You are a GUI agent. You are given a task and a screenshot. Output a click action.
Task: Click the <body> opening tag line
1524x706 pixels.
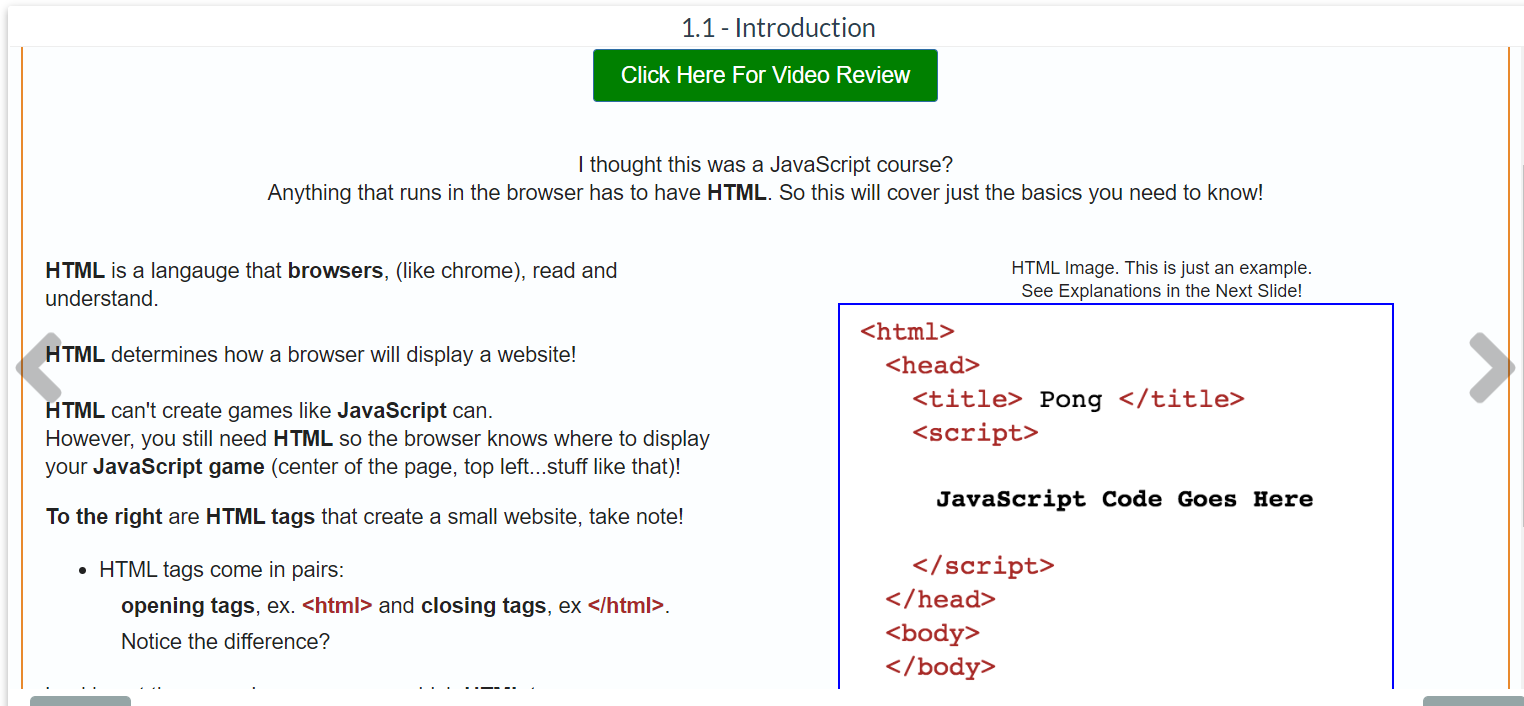click(932, 633)
